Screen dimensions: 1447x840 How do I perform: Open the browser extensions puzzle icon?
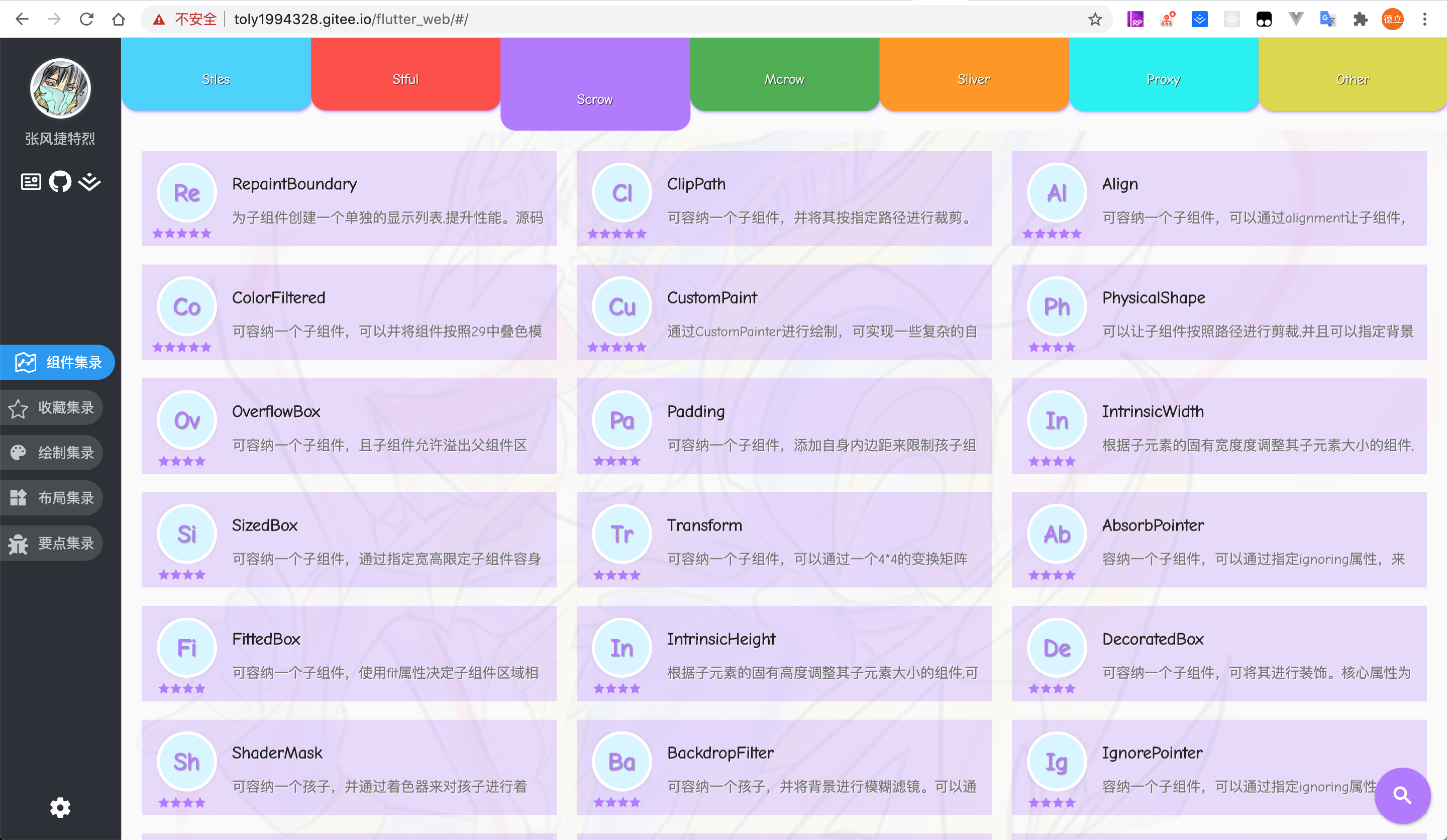pos(1360,20)
